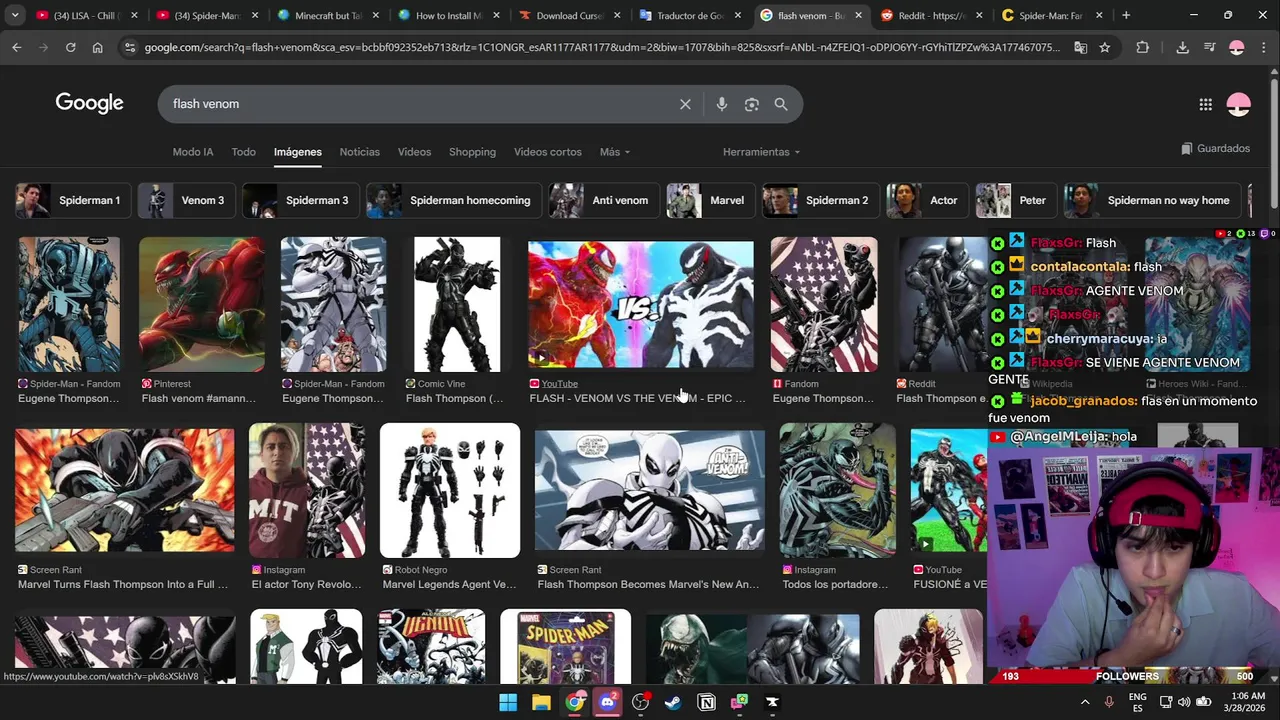This screenshot has height=720, width=1280.
Task: Open Windows Start menu
Action: click(x=508, y=702)
